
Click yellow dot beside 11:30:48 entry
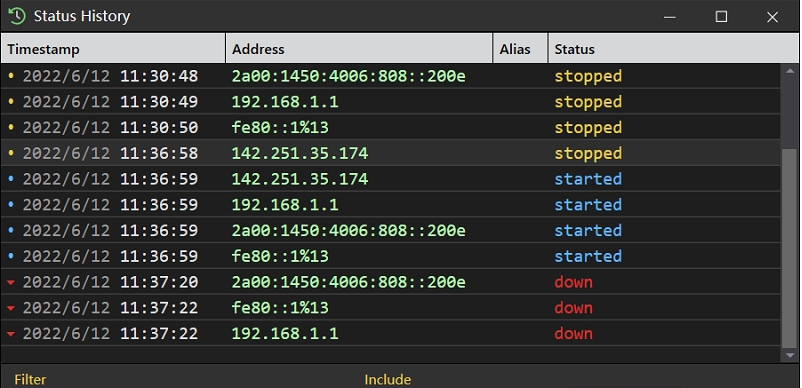11,76
